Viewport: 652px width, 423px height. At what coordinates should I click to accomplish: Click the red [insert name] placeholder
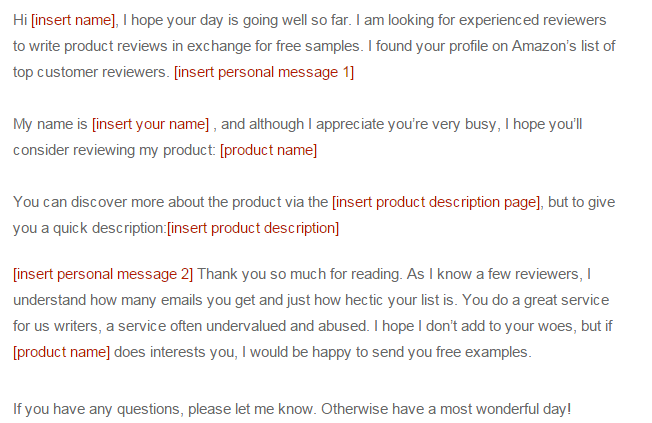[74, 20]
